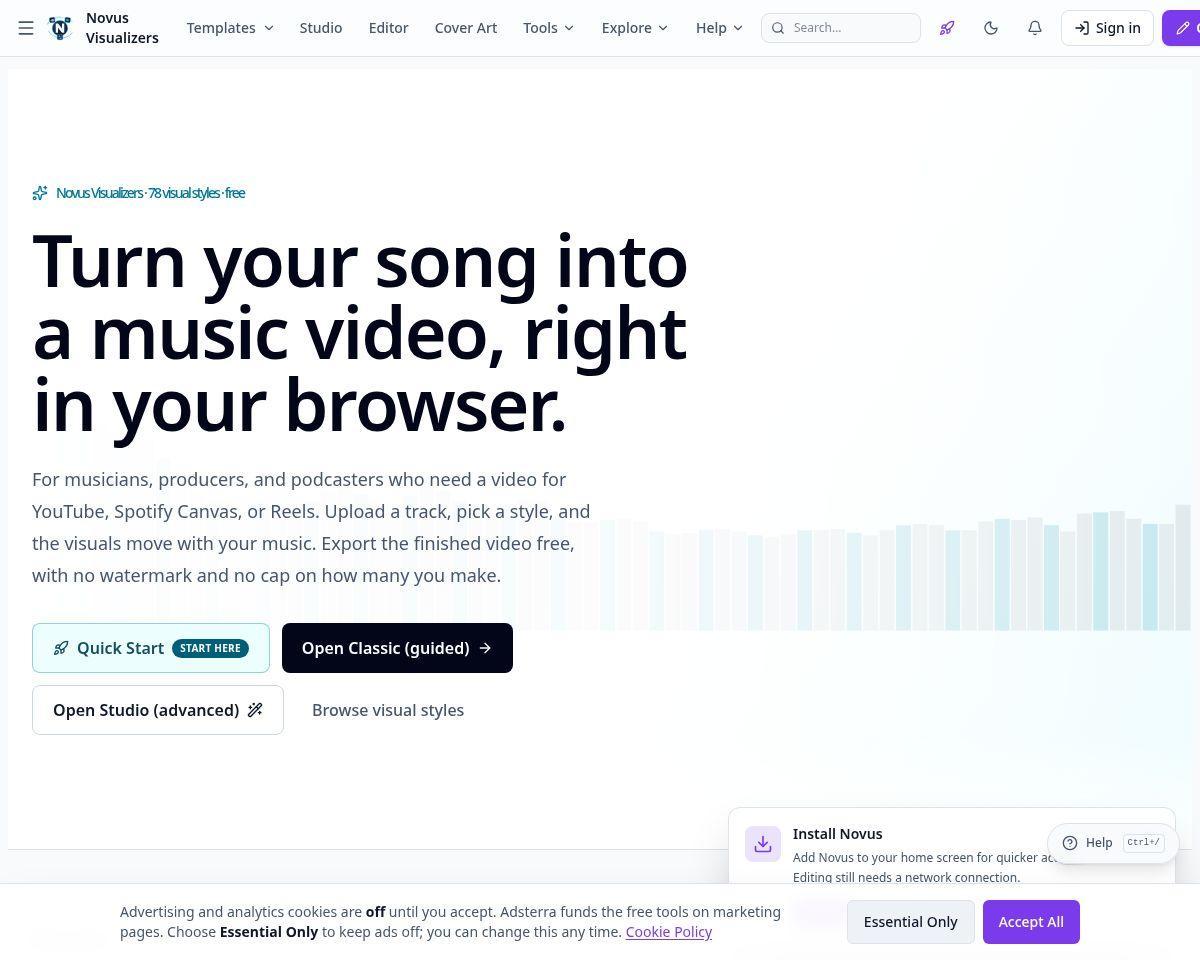Focus the Search input field
The width and height of the screenshot is (1200, 960).
point(841,28)
